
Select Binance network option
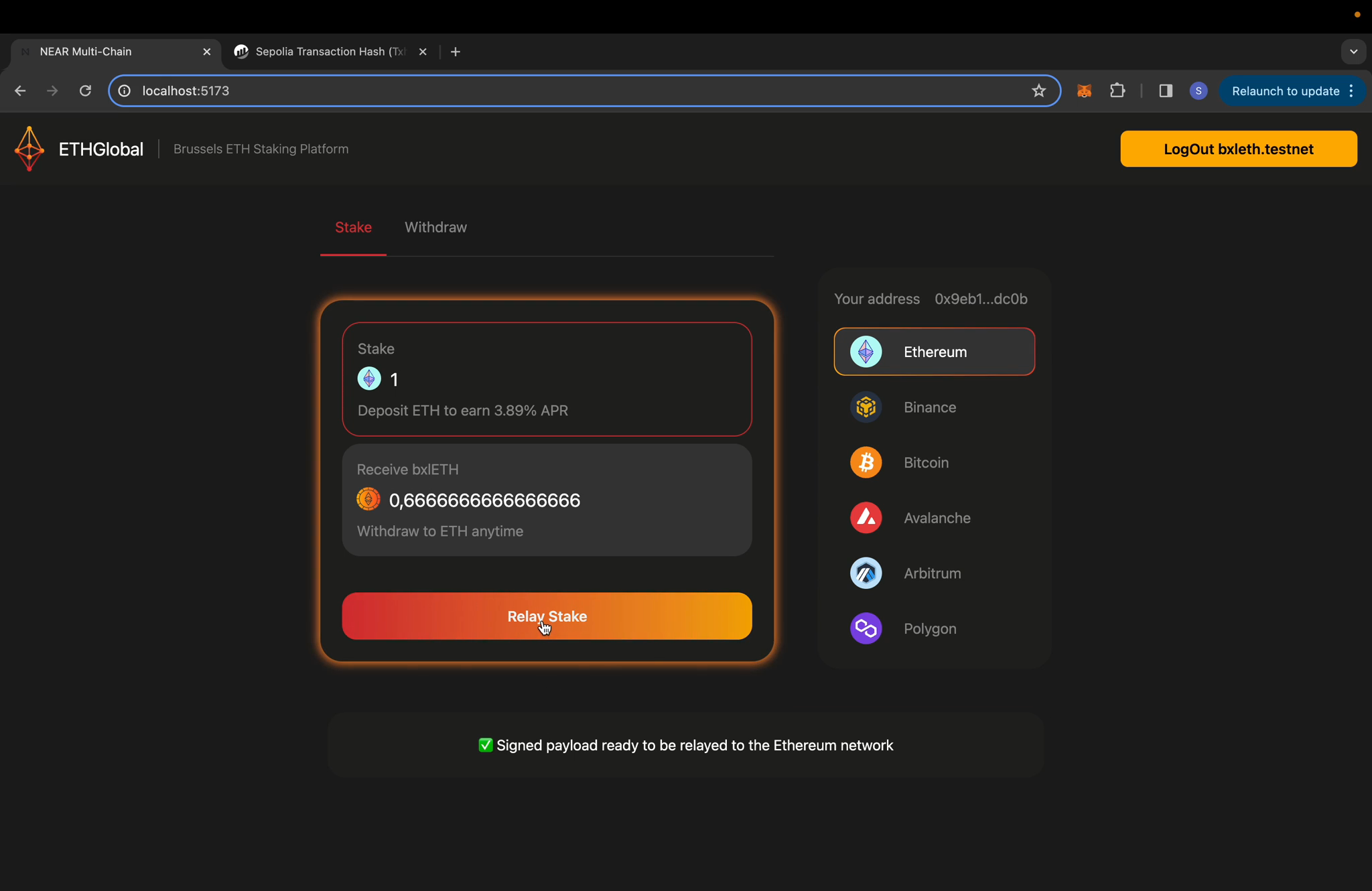point(935,407)
